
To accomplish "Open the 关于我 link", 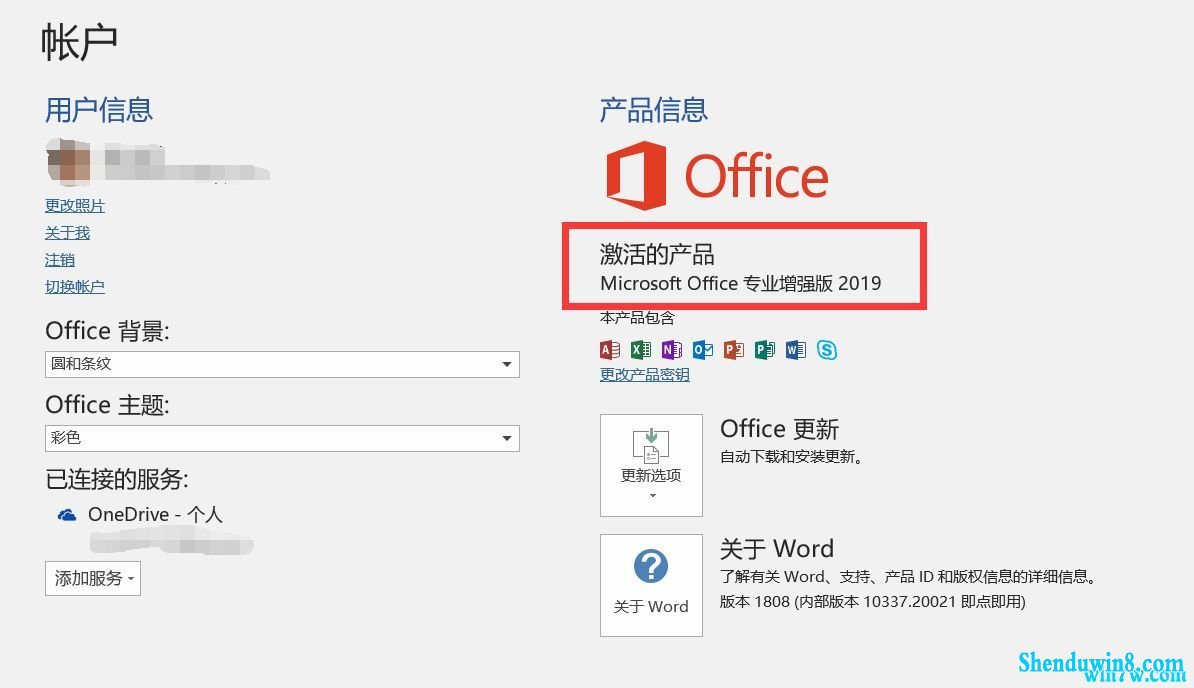I will (x=67, y=233).
